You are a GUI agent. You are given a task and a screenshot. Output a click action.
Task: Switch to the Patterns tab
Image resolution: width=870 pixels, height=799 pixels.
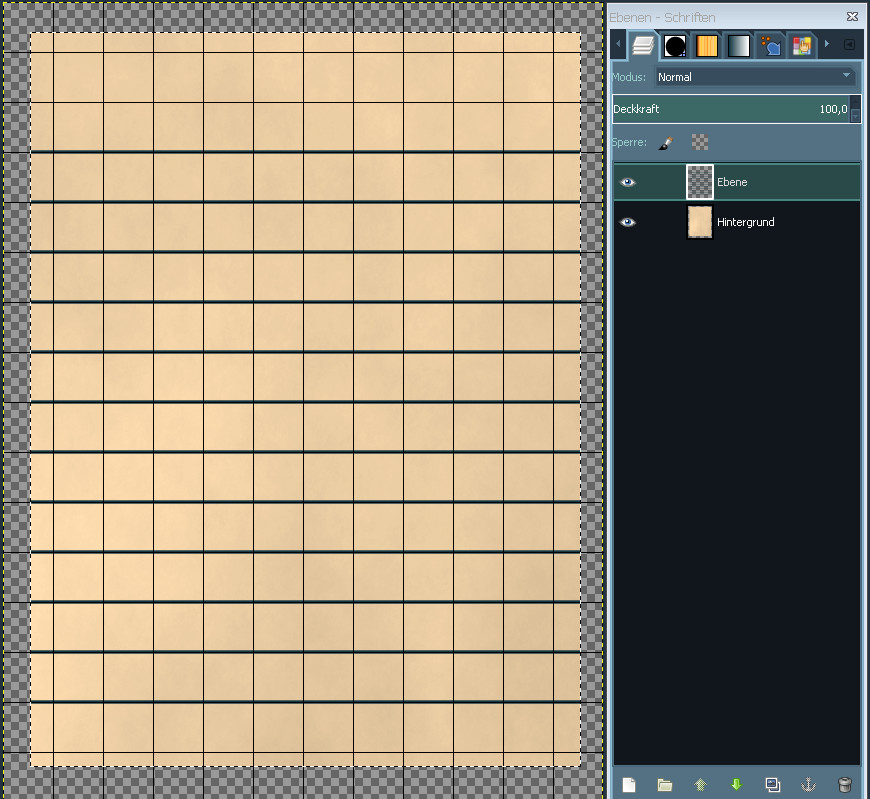click(707, 46)
